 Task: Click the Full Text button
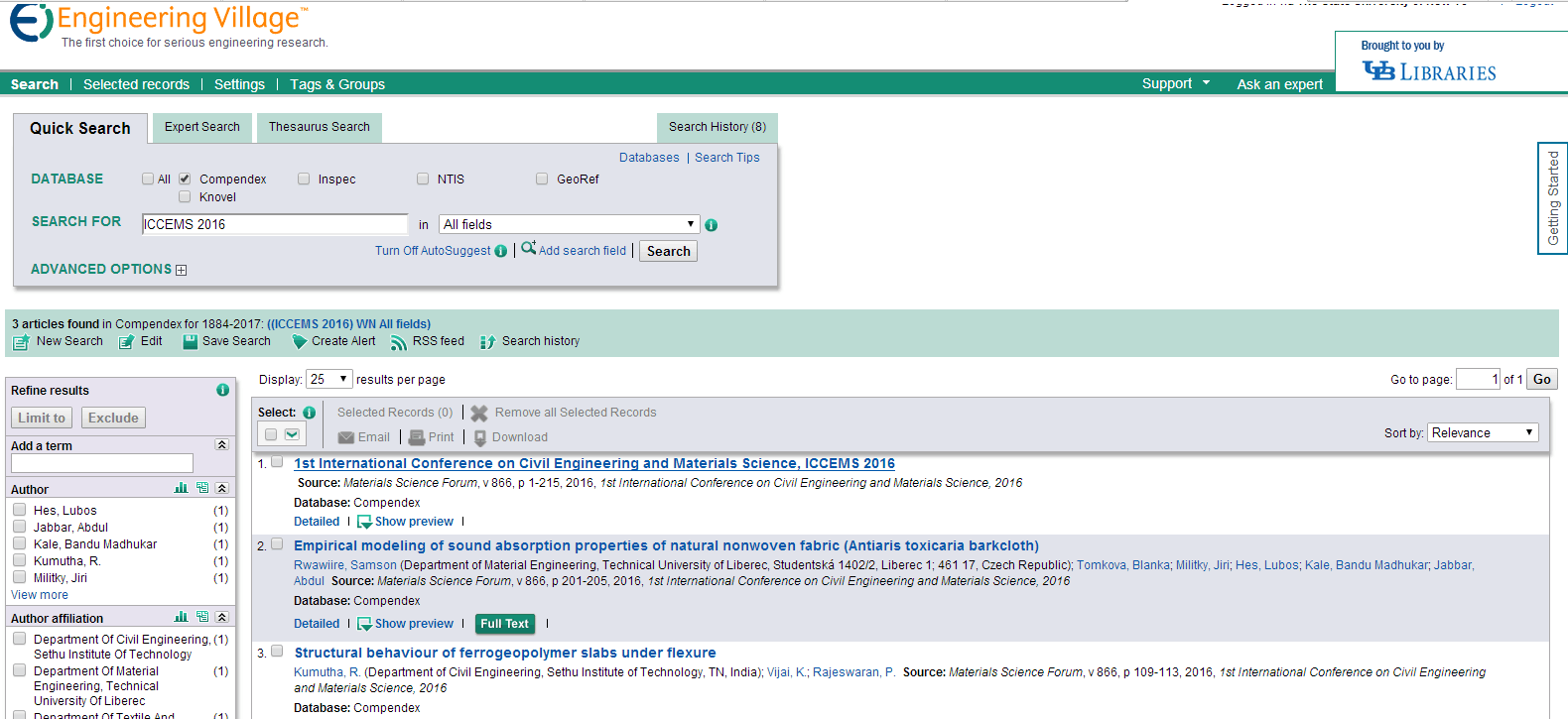tap(505, 624)
